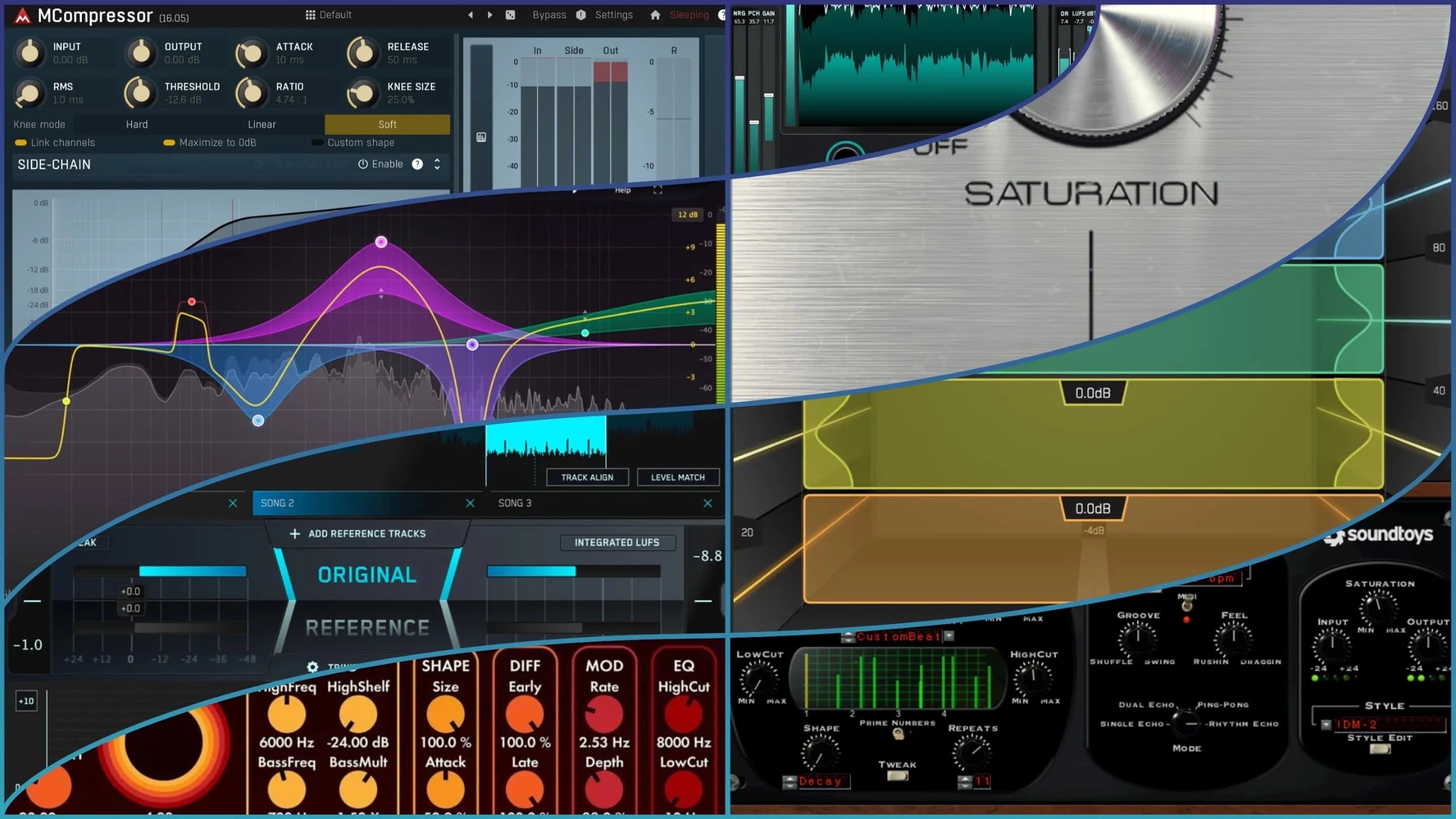Click the Track Align button

[588, 478]
